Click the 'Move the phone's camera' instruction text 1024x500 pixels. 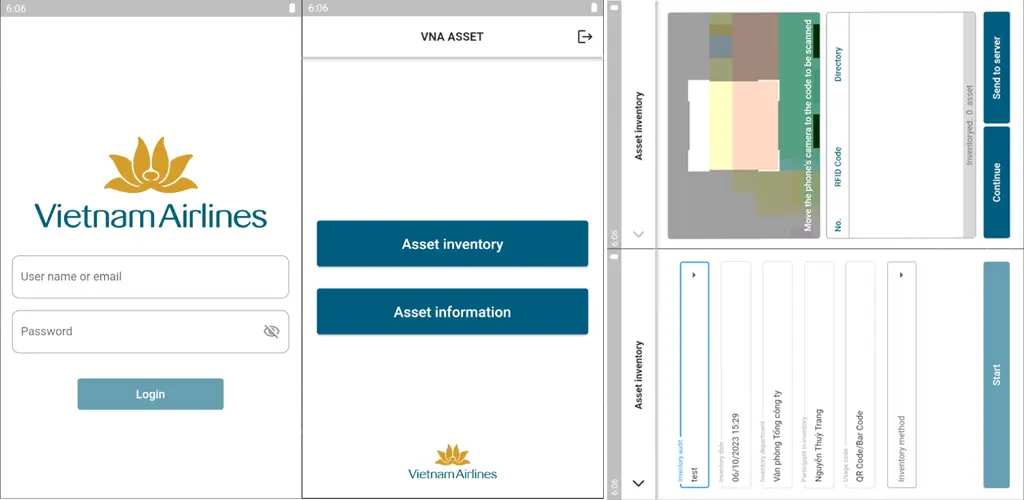(808, 125)
